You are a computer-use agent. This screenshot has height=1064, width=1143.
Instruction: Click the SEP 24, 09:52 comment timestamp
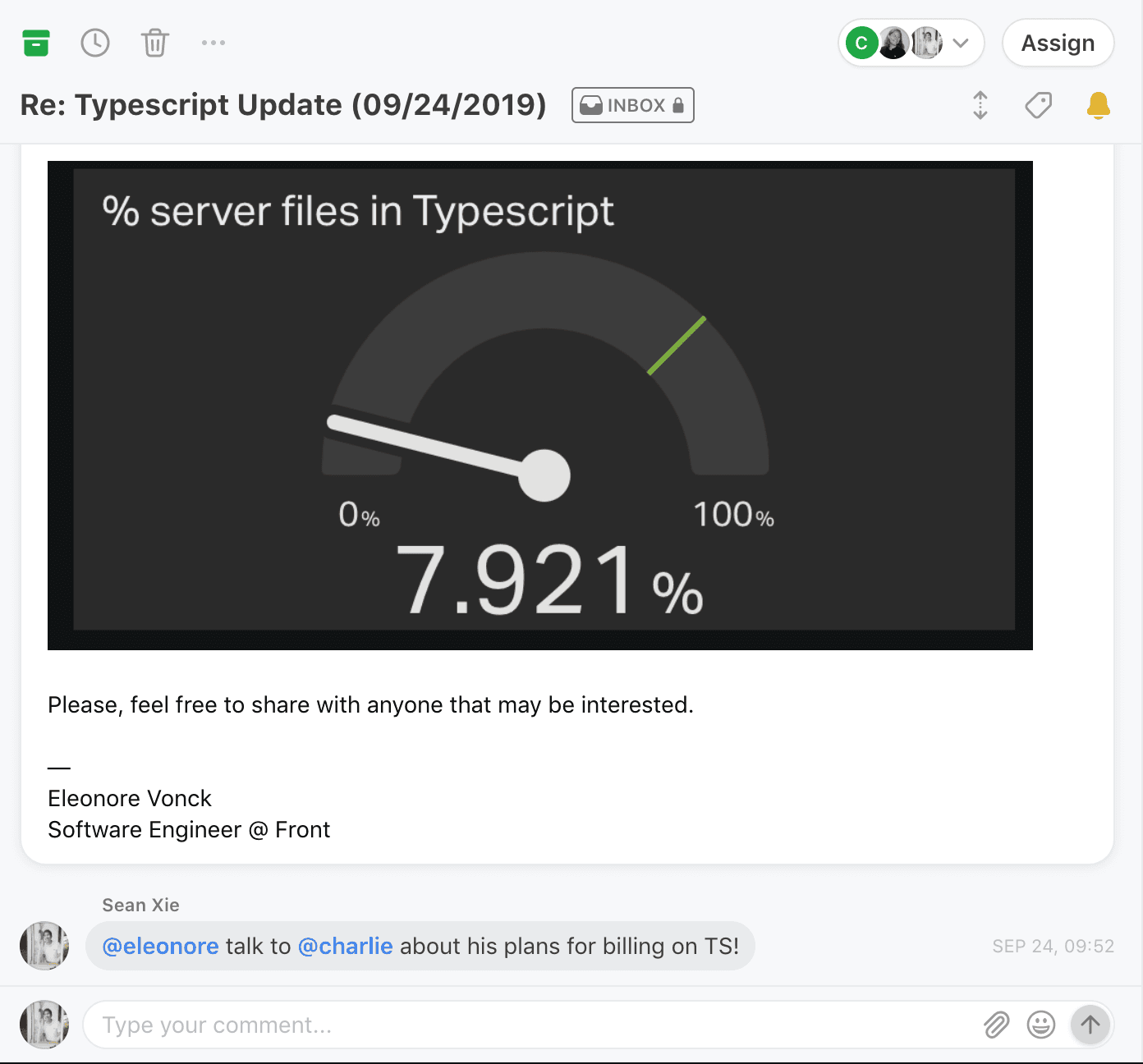pyautogui.click(x=1053, y=946)
